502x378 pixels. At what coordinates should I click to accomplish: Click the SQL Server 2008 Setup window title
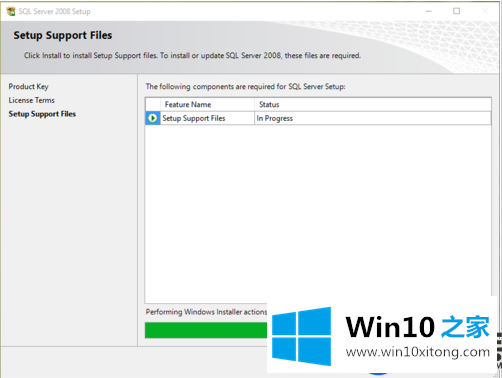click(x=54, y=12)
